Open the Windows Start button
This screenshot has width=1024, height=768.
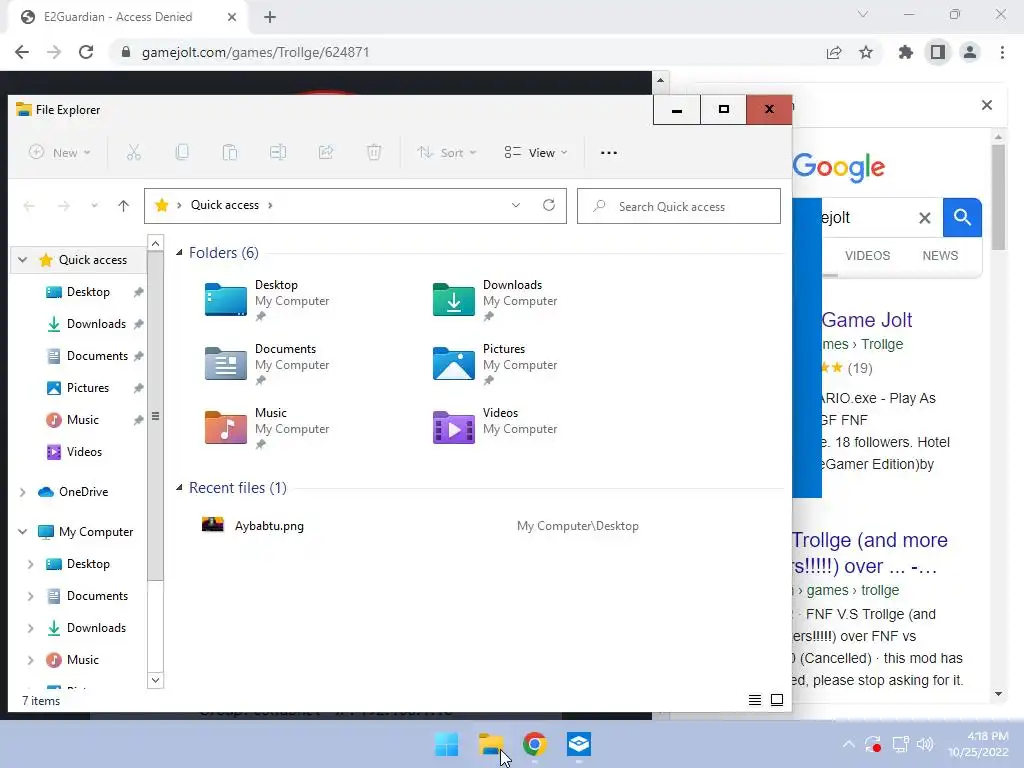click(x=447, y=744)
